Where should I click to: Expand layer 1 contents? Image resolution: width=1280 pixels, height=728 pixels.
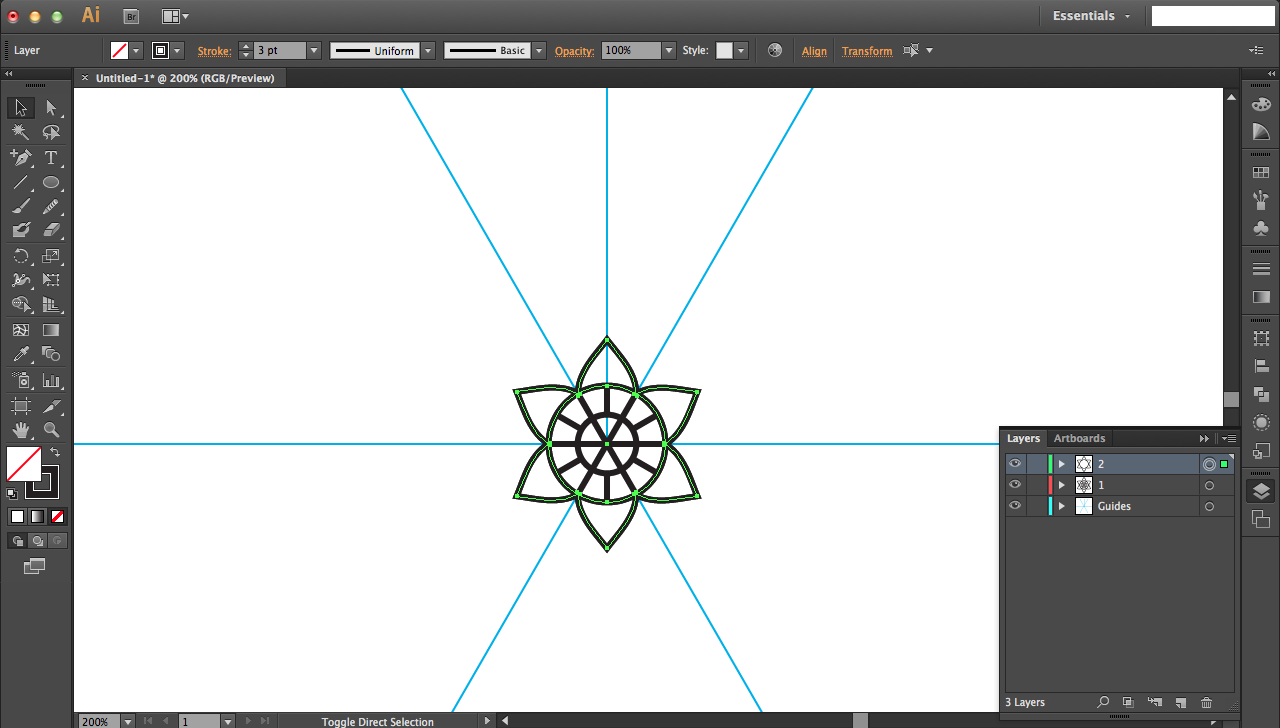tap(1062, 485)
